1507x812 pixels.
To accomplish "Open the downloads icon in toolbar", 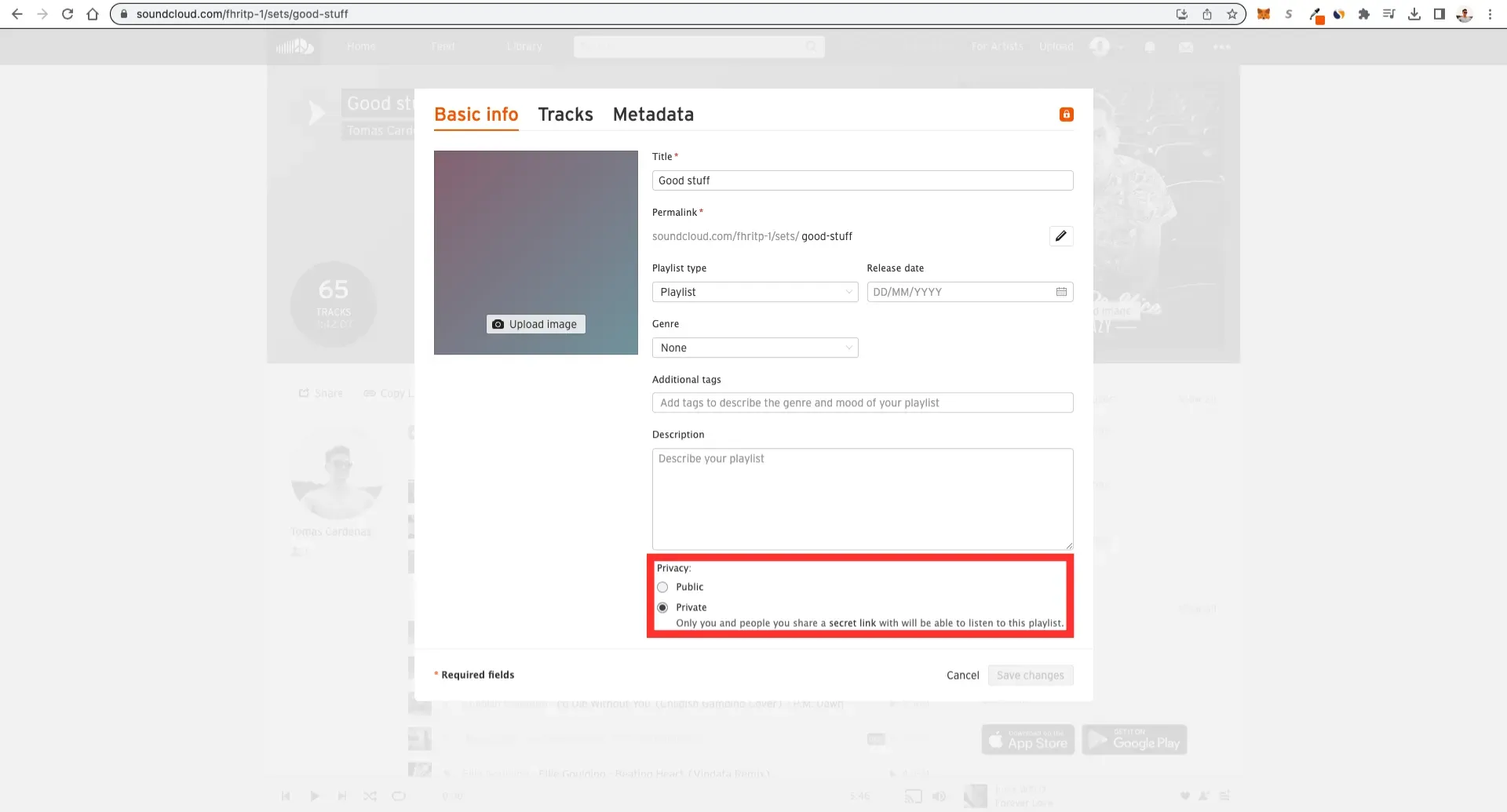I will click(1415, 13).
